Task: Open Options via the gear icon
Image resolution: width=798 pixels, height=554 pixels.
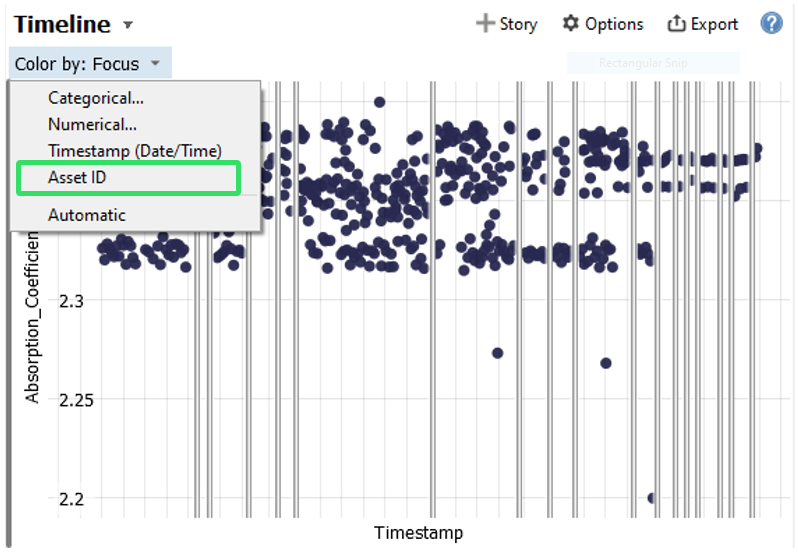Action: pyautogui.click(x=571, y=24)
